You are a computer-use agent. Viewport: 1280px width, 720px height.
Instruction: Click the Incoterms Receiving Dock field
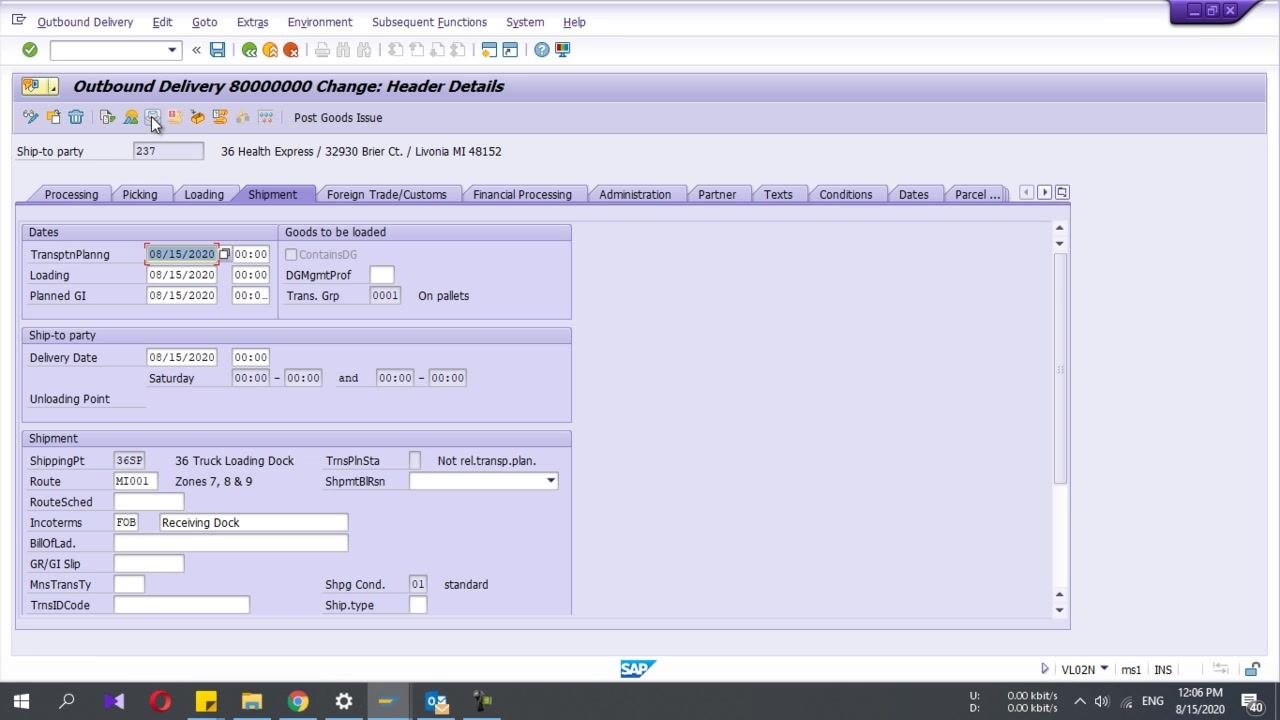(x=254, y=522)
